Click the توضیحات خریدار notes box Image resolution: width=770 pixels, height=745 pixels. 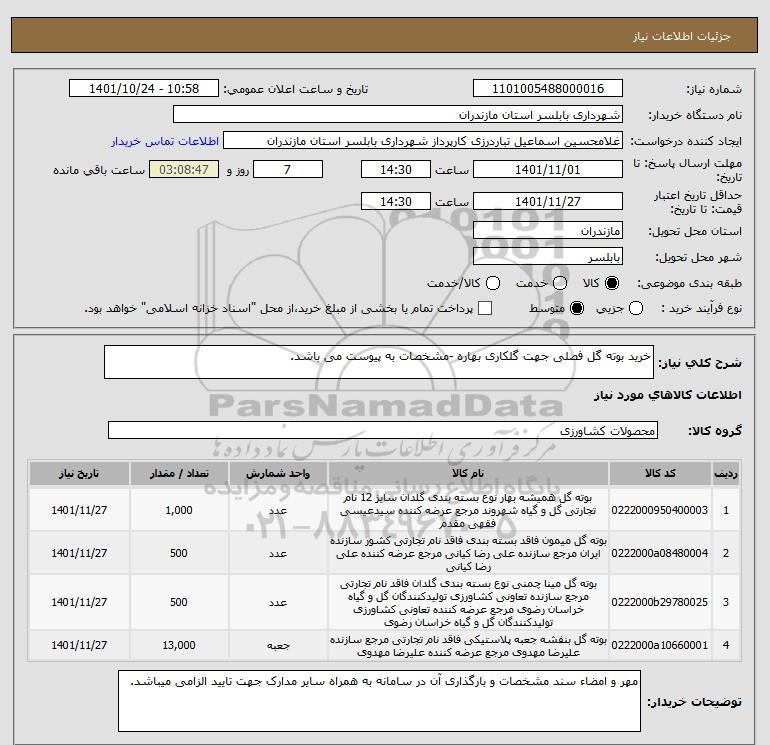pyautogui.click(x=379, y=701)
